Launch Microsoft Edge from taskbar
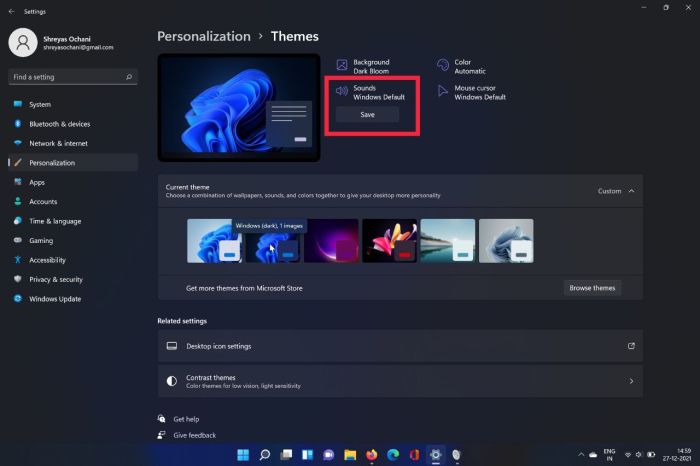Viewport: 700px width, 466px height. coord(393,455)
